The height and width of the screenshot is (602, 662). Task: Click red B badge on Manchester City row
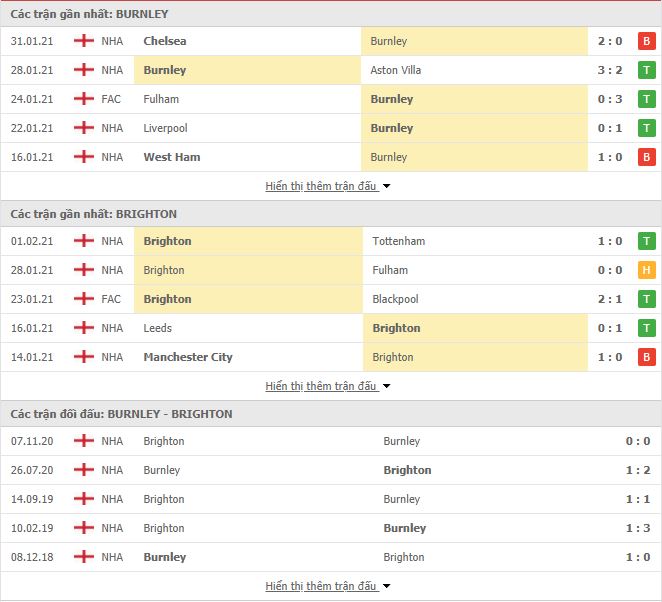coord(646,357)
